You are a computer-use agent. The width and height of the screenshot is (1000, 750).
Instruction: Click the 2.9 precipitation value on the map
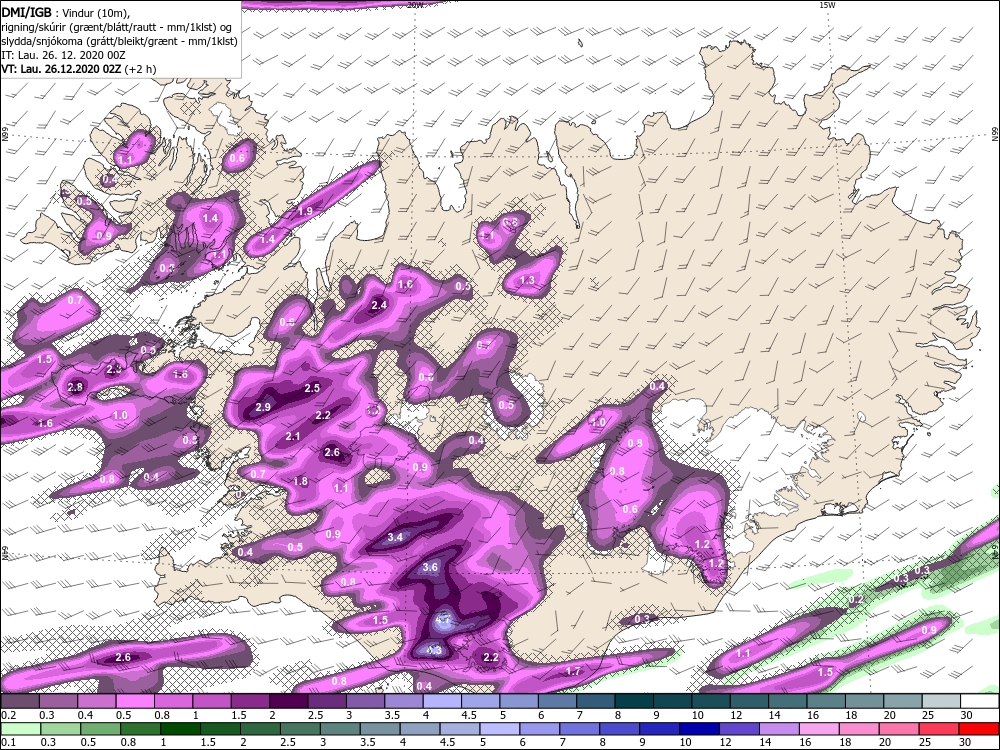[x=263, y=407]
